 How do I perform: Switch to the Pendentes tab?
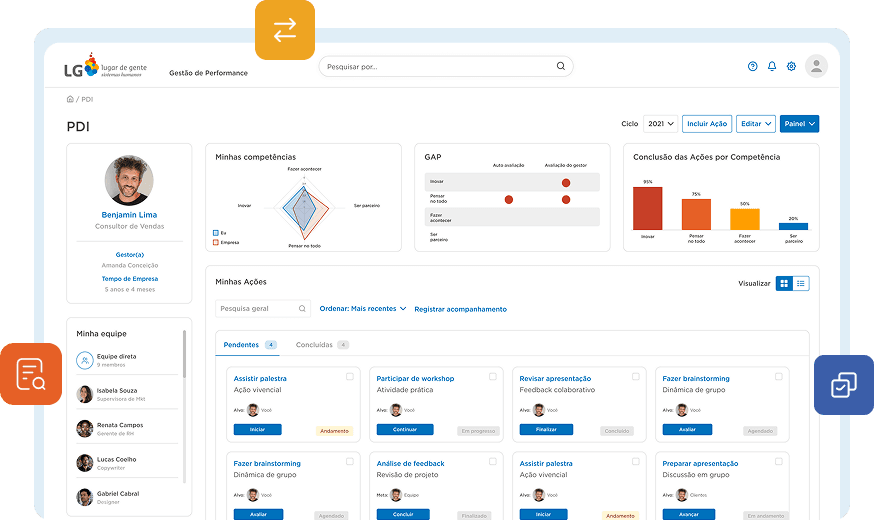(x=241, y=345)
